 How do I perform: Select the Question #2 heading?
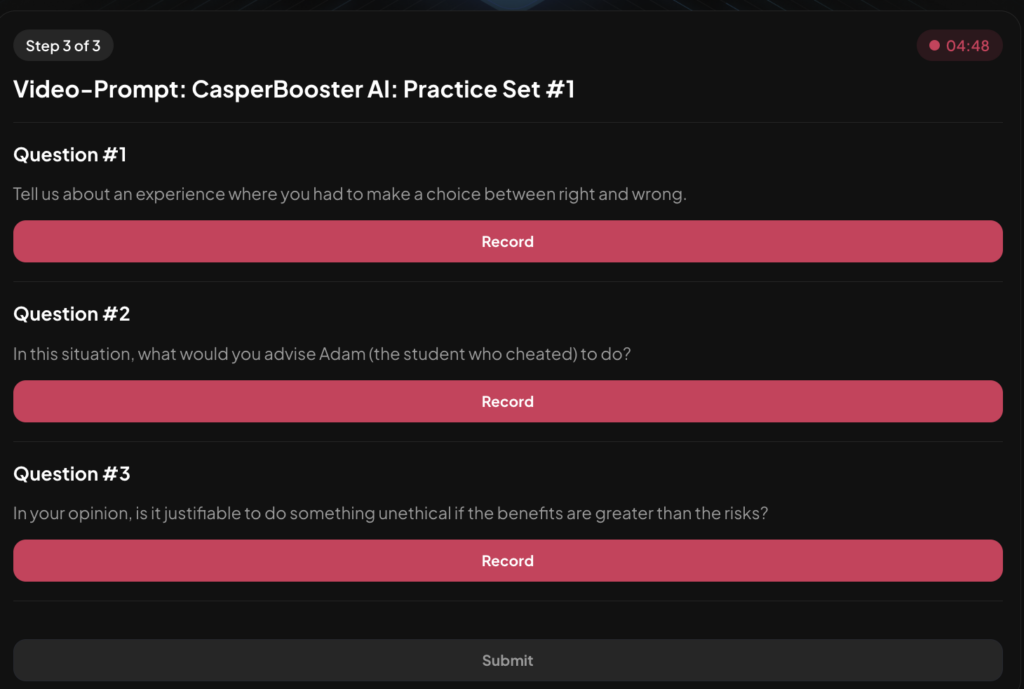[x=71, y=313]
